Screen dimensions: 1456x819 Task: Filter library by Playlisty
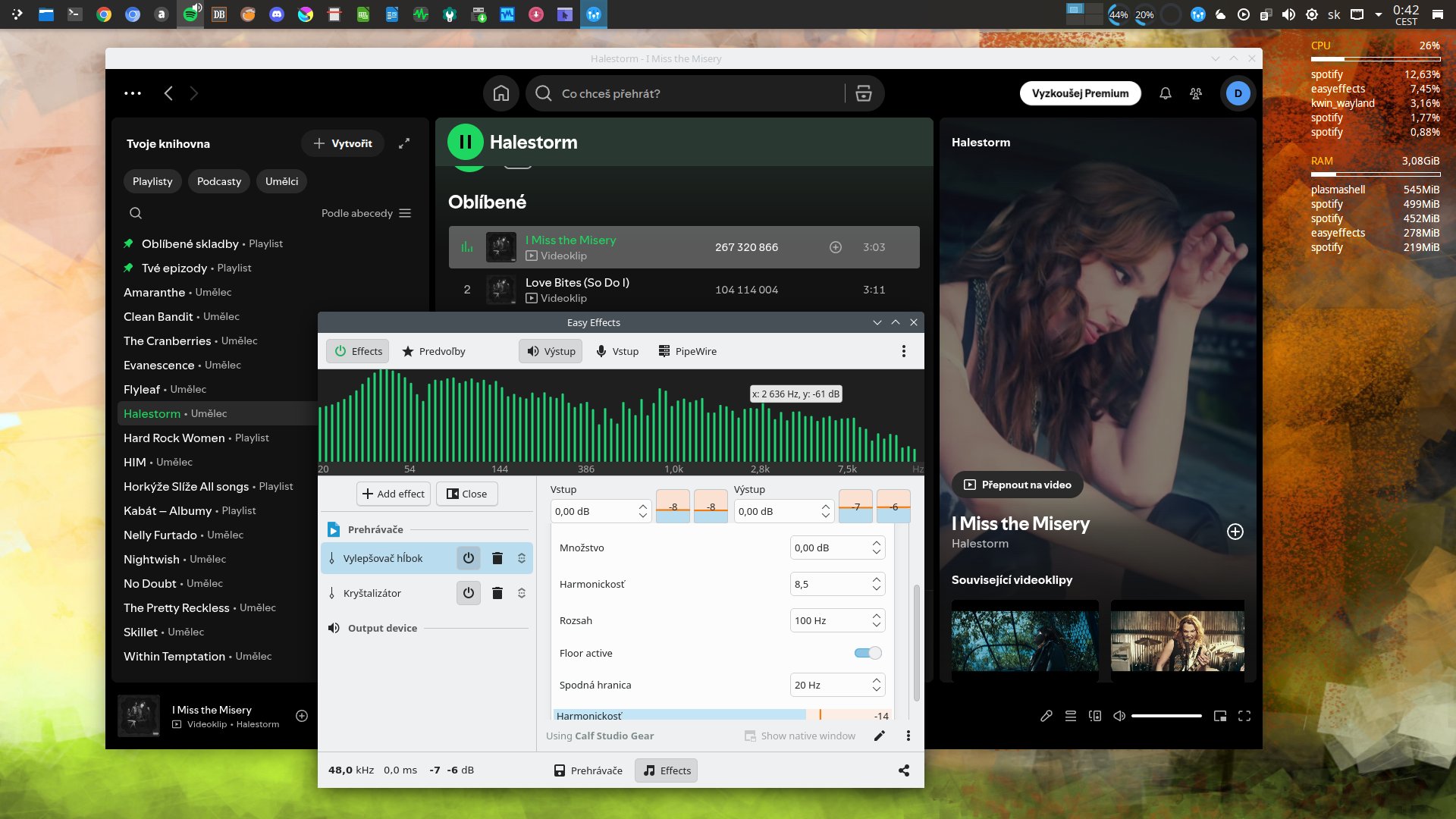(152, 181)
